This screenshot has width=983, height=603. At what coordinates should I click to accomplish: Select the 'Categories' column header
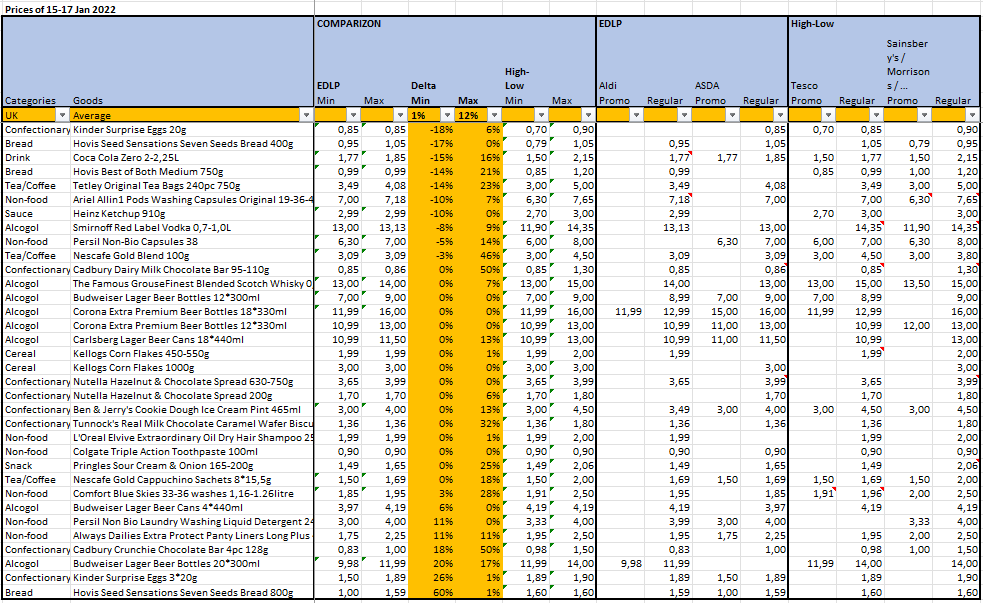(x=30, y=100)
